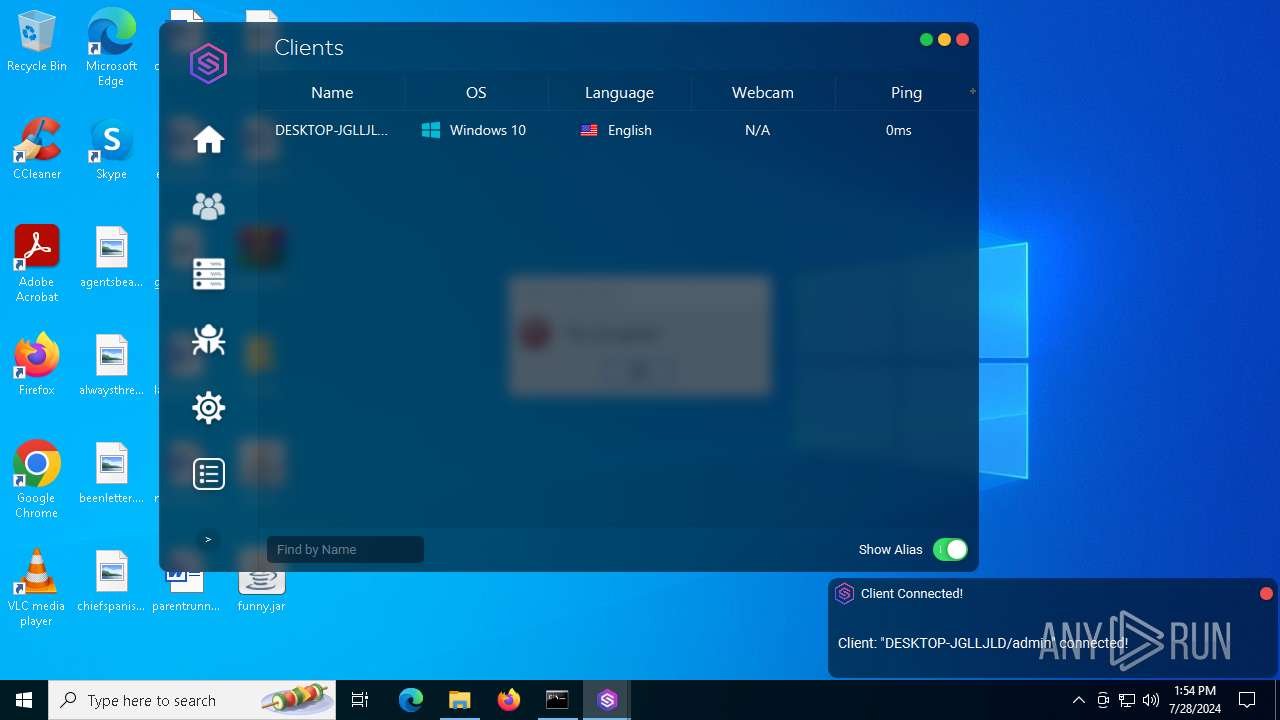Open VLC media player desktop shortcut

tap(37, 587)
